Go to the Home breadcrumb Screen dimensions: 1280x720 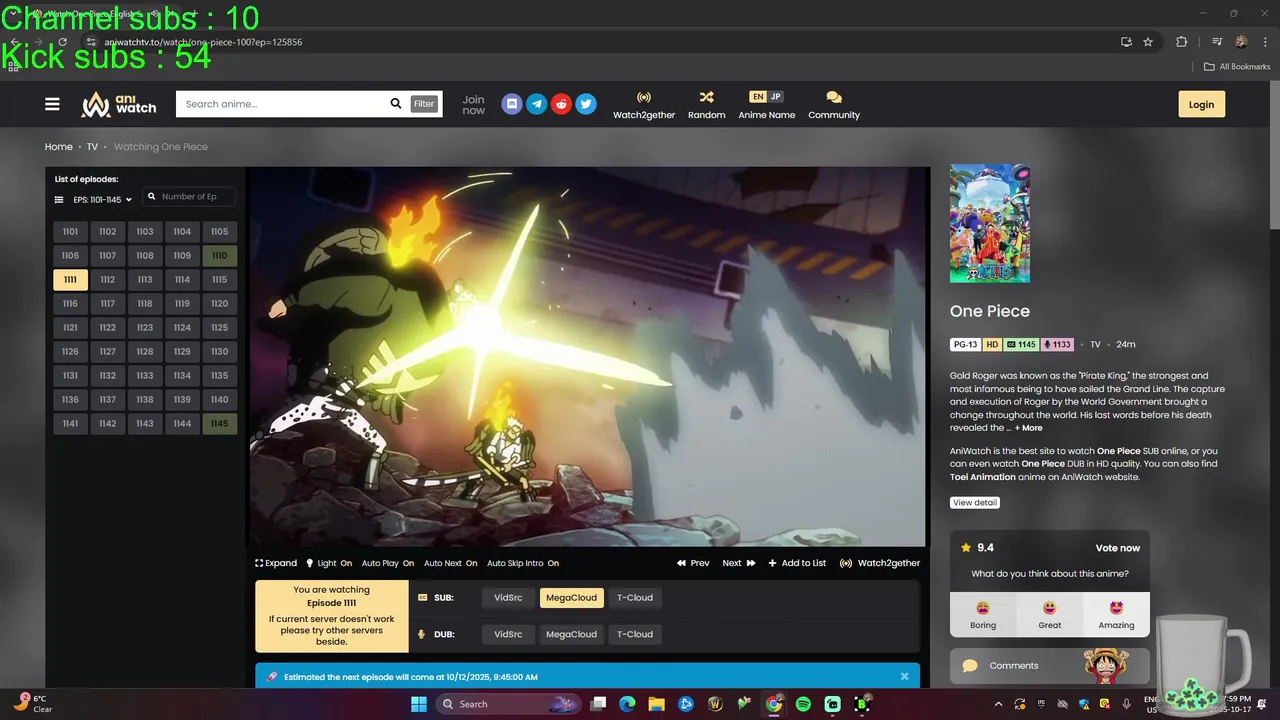[x=58, y=147]
